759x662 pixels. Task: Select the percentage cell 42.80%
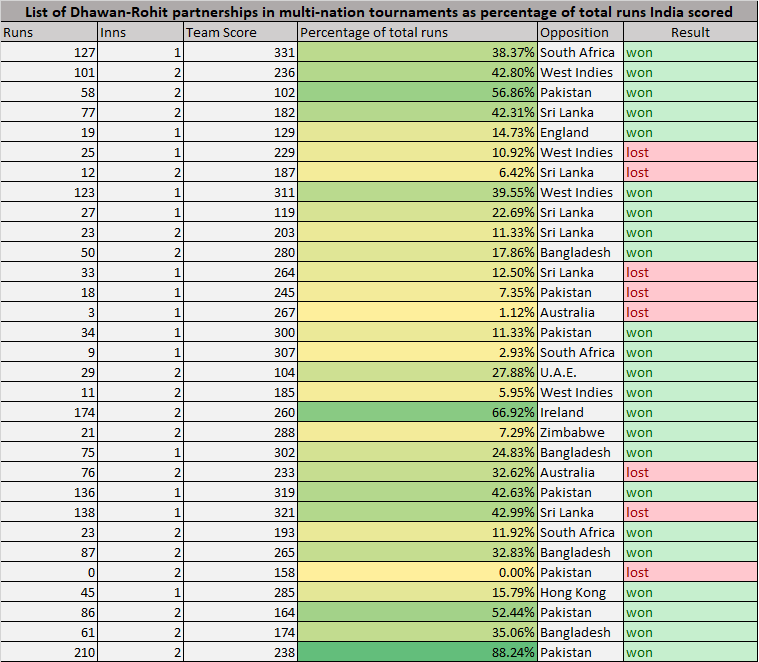tap(417, 72)
